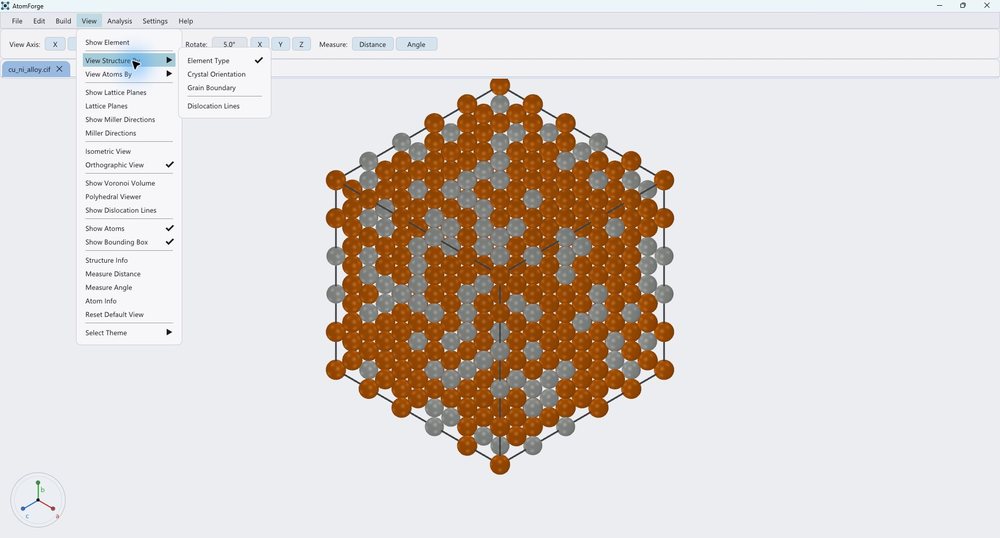This screenshot has height=538, width=1000.
Task: Click the top orange copper atom
Action: (x=500, y=85)
